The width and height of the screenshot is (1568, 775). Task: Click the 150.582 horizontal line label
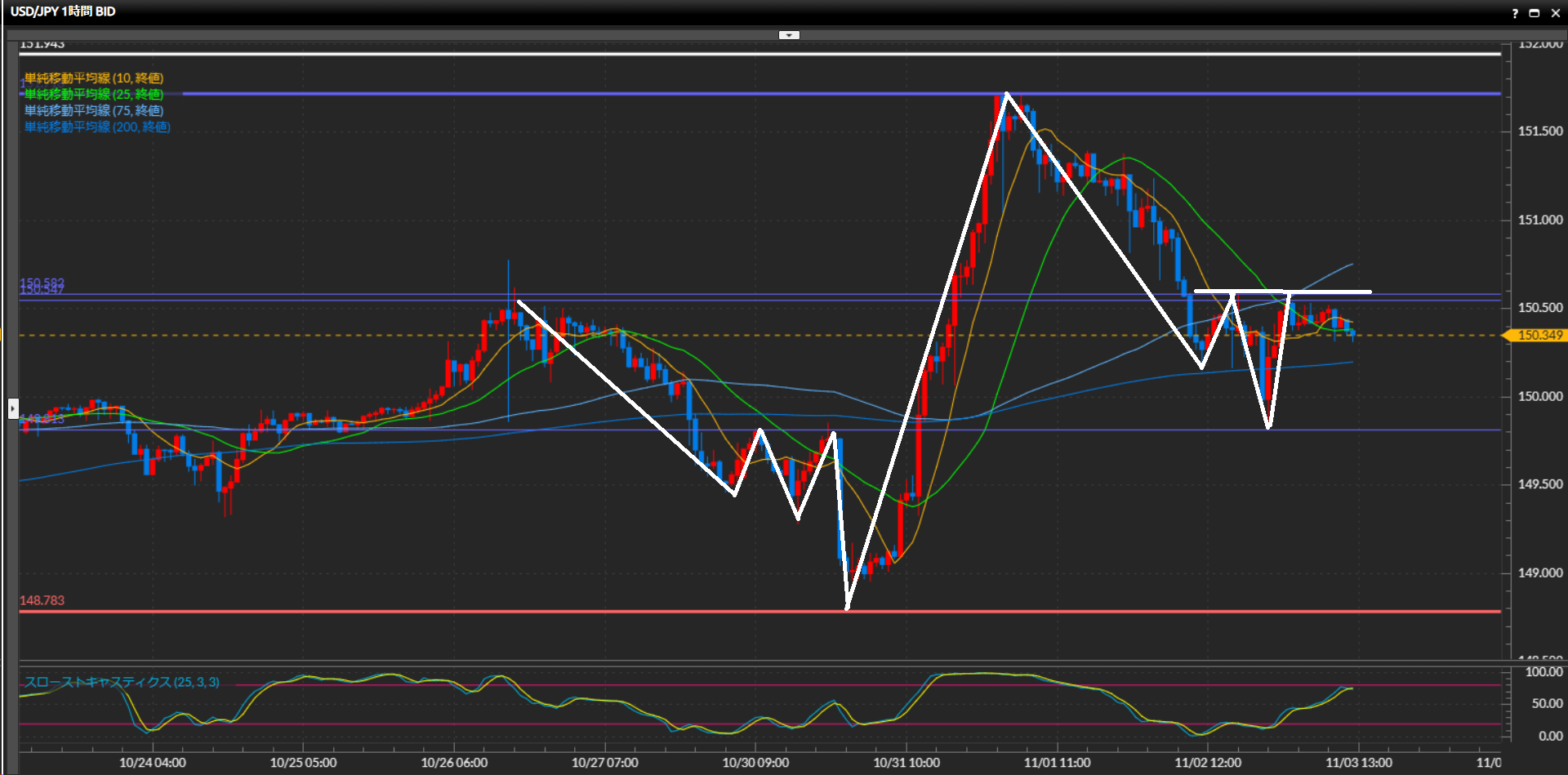pos(42,283)
